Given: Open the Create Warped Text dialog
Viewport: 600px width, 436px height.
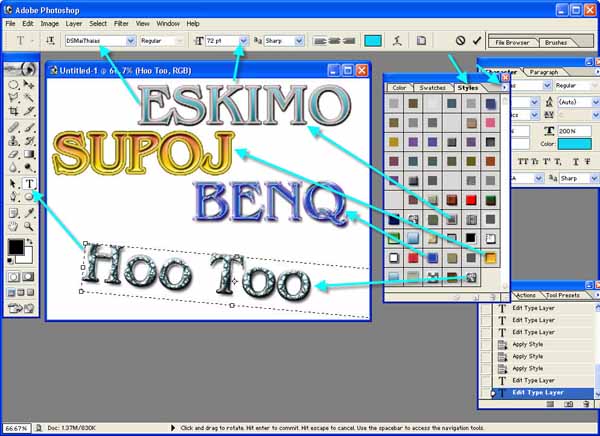Looking at the screenshot, I should [398, 41].
